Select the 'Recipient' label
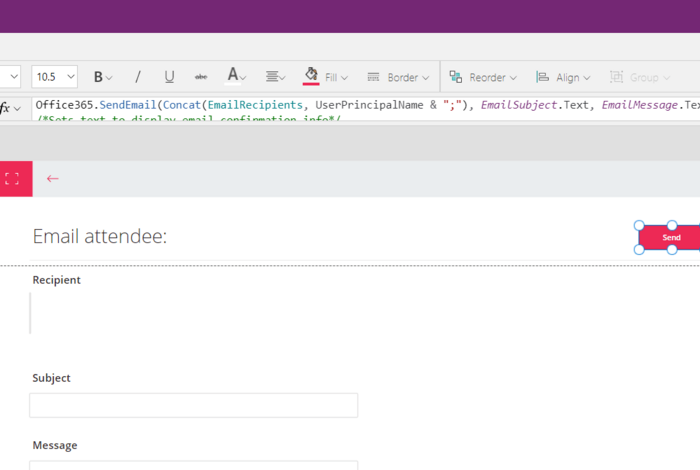 [x=57, y=280]
